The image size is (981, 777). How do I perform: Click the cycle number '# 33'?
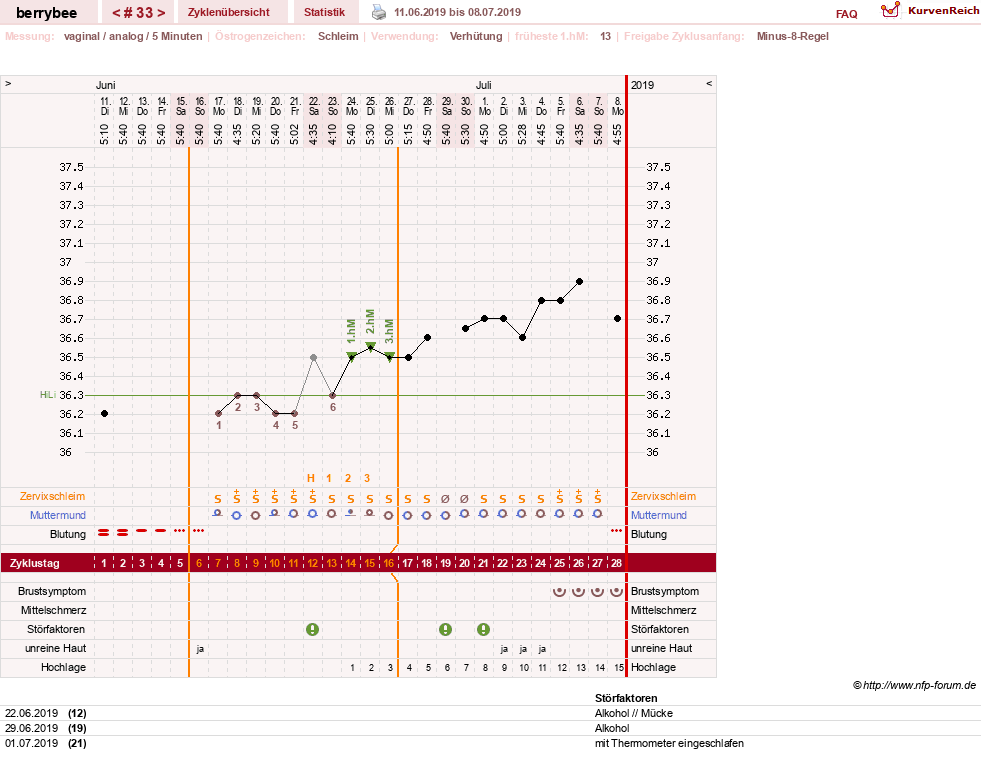139,13
